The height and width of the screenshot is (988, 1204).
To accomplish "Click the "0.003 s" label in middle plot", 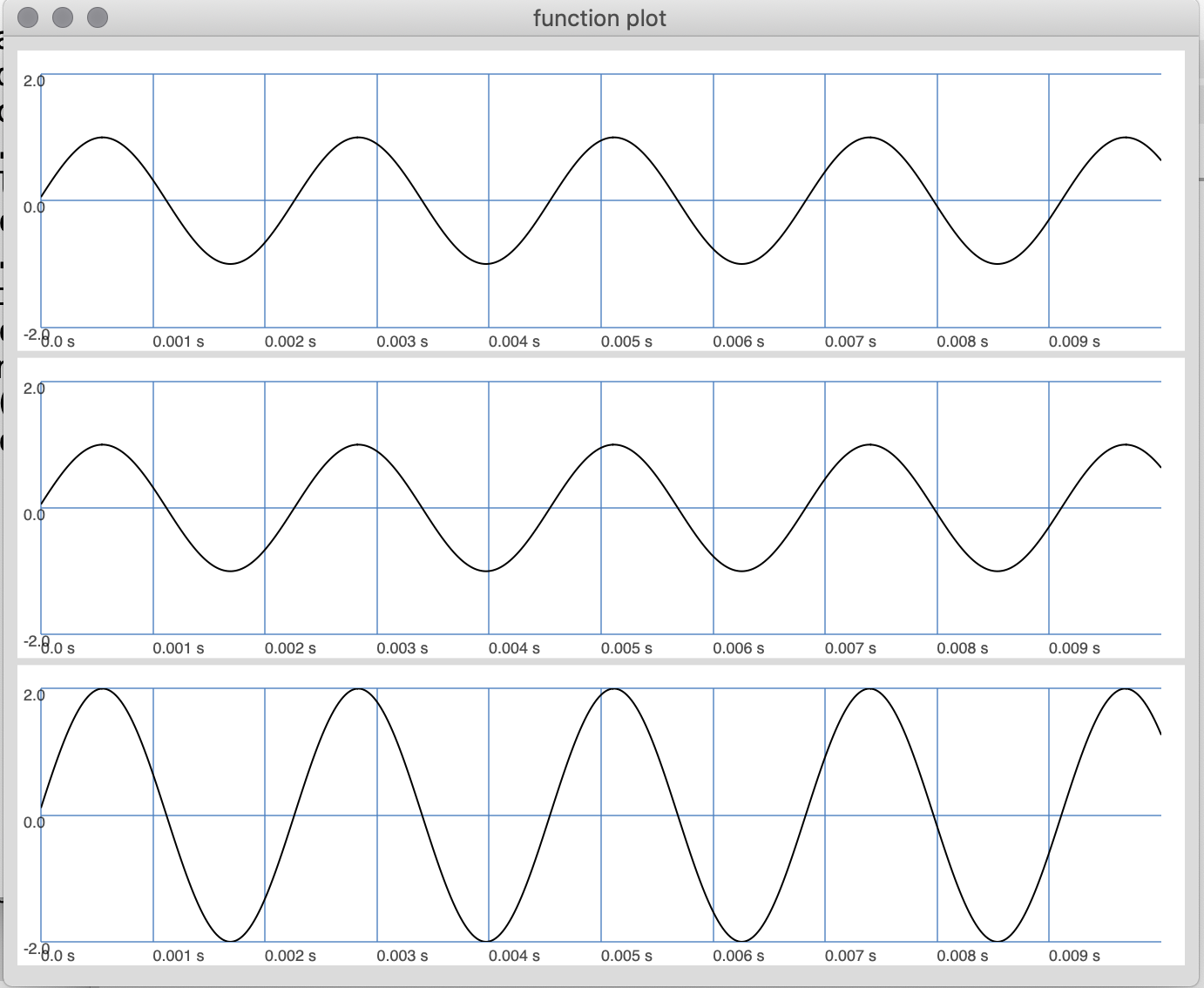I will click(402, 648).
